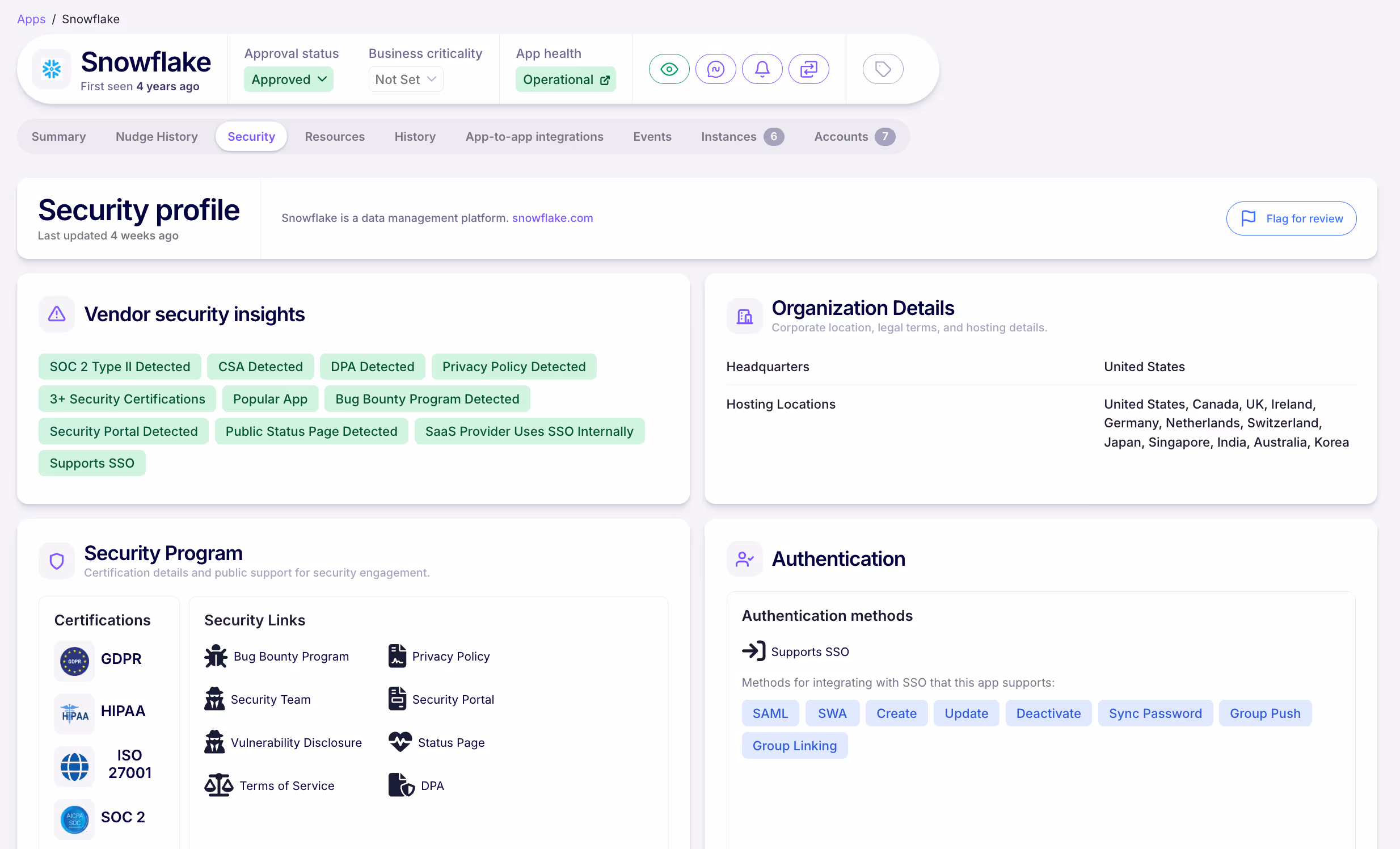Click the Security Program shield icon

pos(57,561)
